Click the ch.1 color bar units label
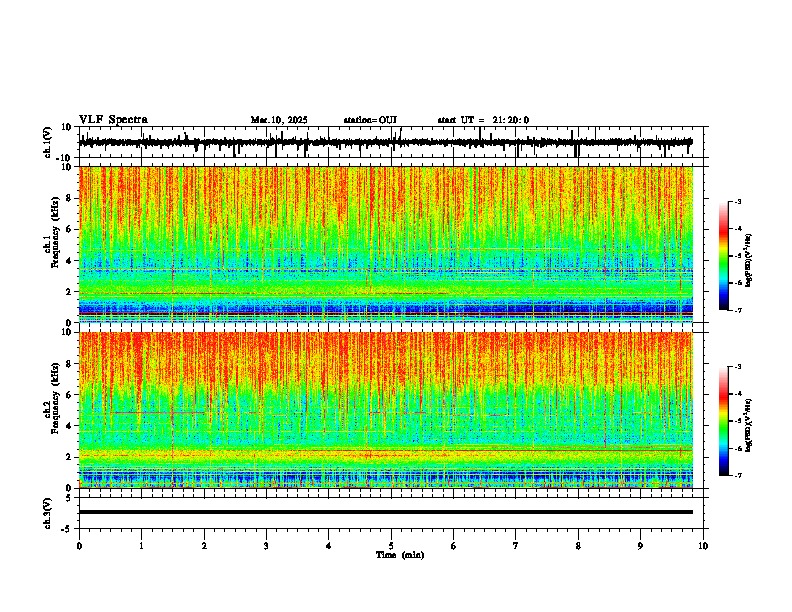The width and height of the screenshot is (792, 612). (749, 260)
